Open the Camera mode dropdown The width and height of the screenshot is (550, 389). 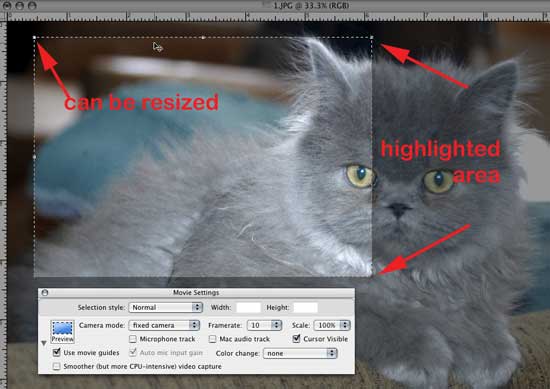pyautogui.click(x=164, y=325)
